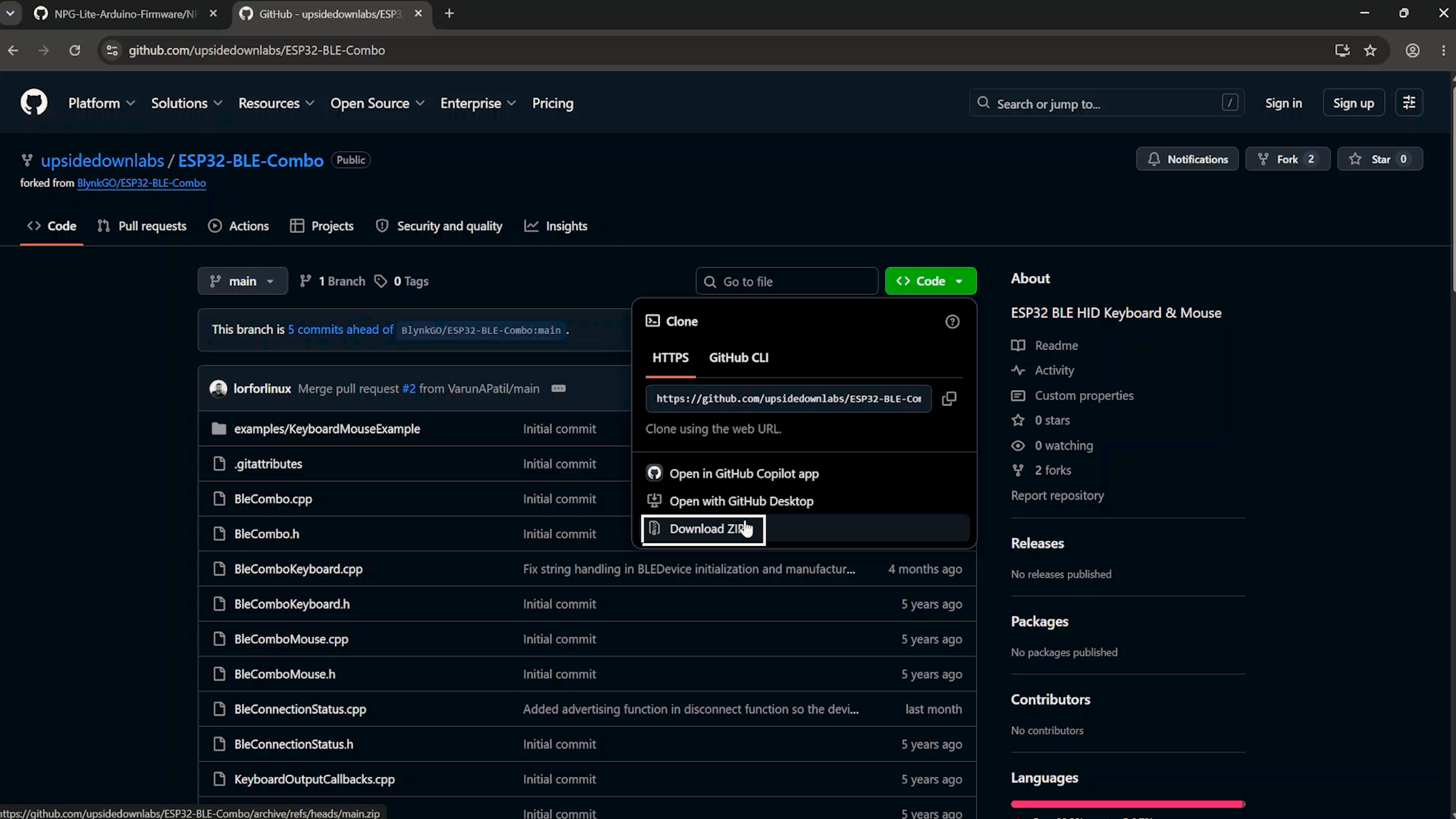Go back with the browser back arrow

pyautogui.click(x=13, y=50)
